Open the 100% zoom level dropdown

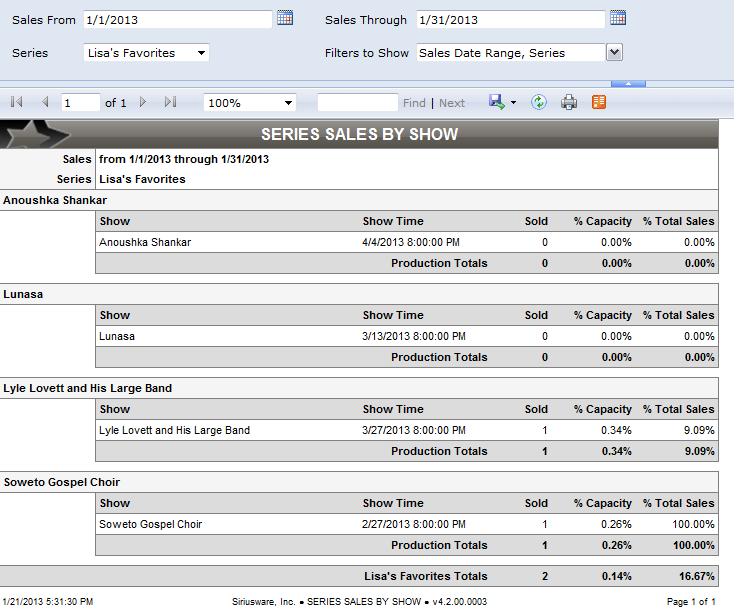pyautogui.click(x=250, y=103)
